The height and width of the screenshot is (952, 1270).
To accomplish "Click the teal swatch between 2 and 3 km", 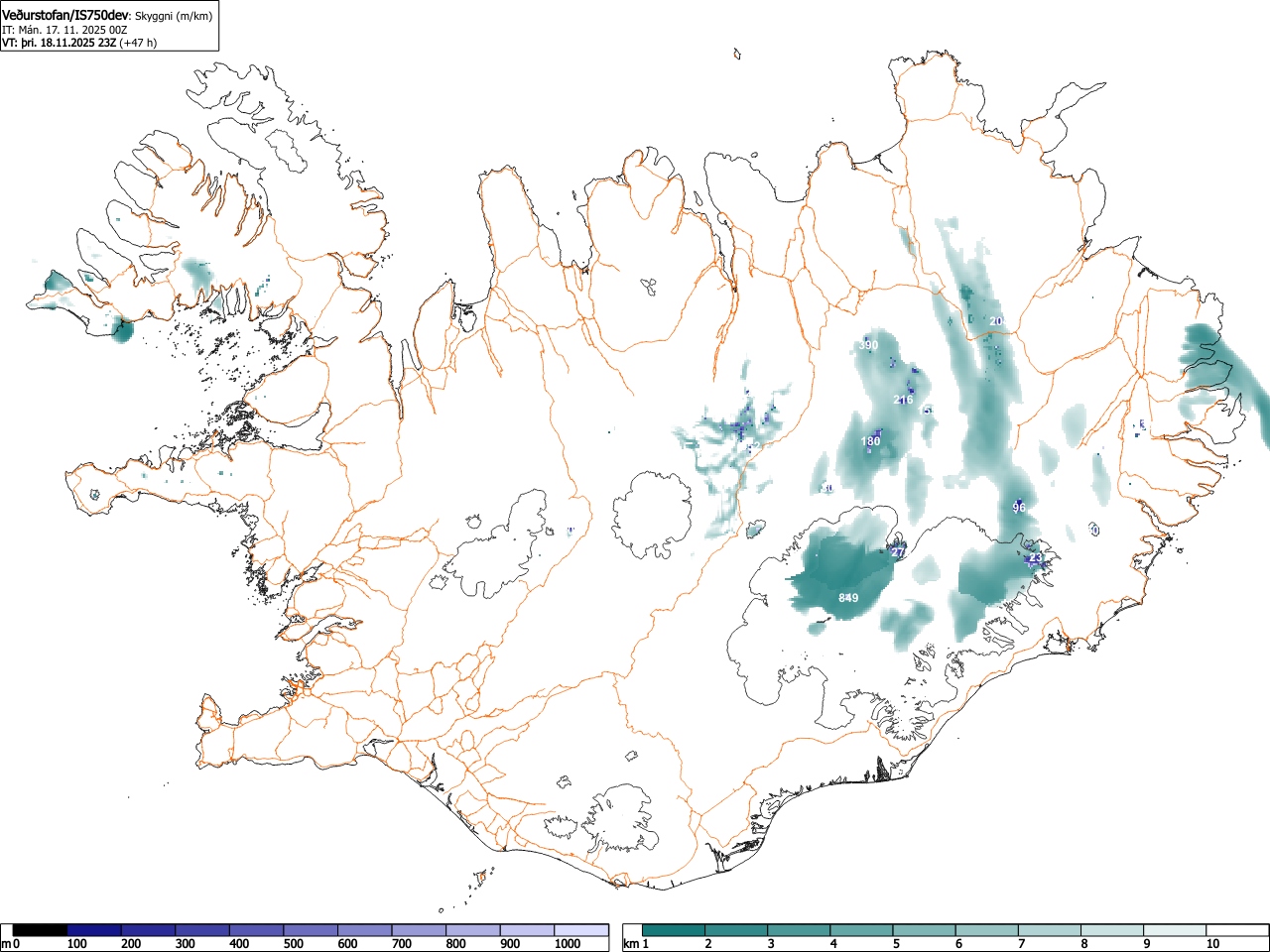I will (x=736, y=930).
